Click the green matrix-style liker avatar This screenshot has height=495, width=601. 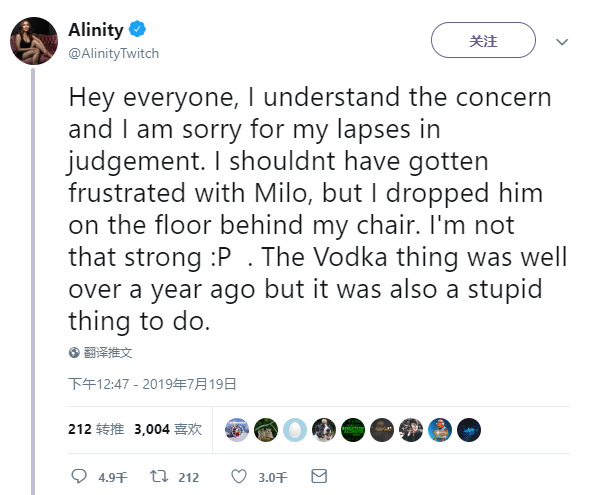(352, 429)
